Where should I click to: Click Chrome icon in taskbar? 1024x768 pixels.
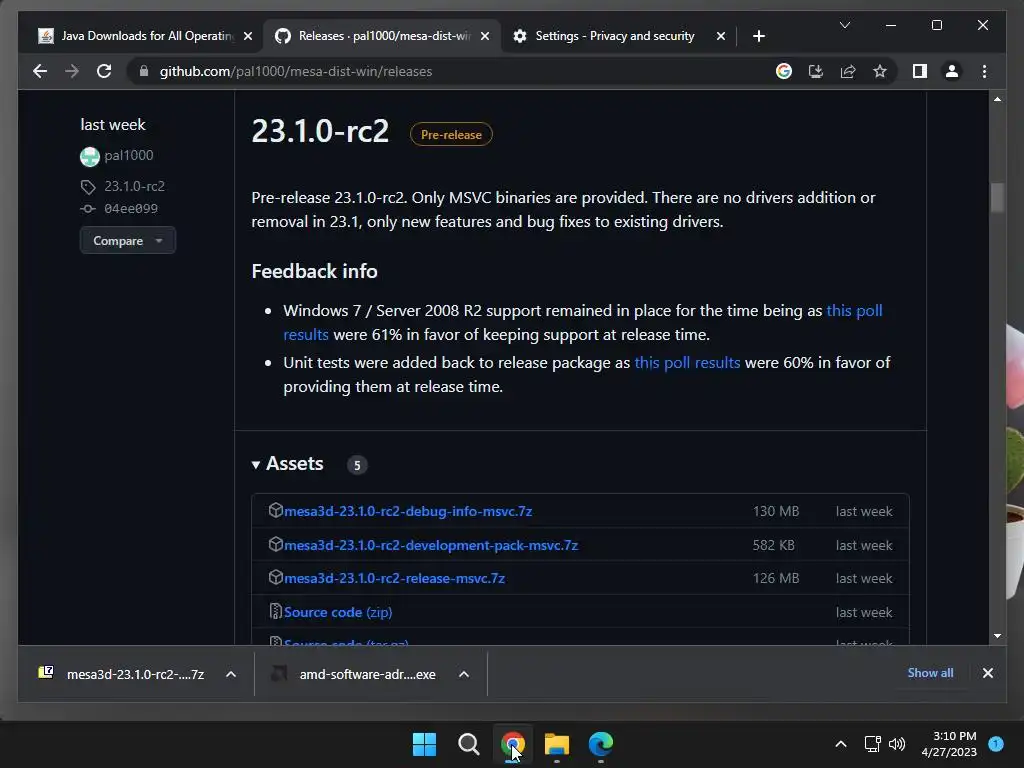tap(513, 744)
